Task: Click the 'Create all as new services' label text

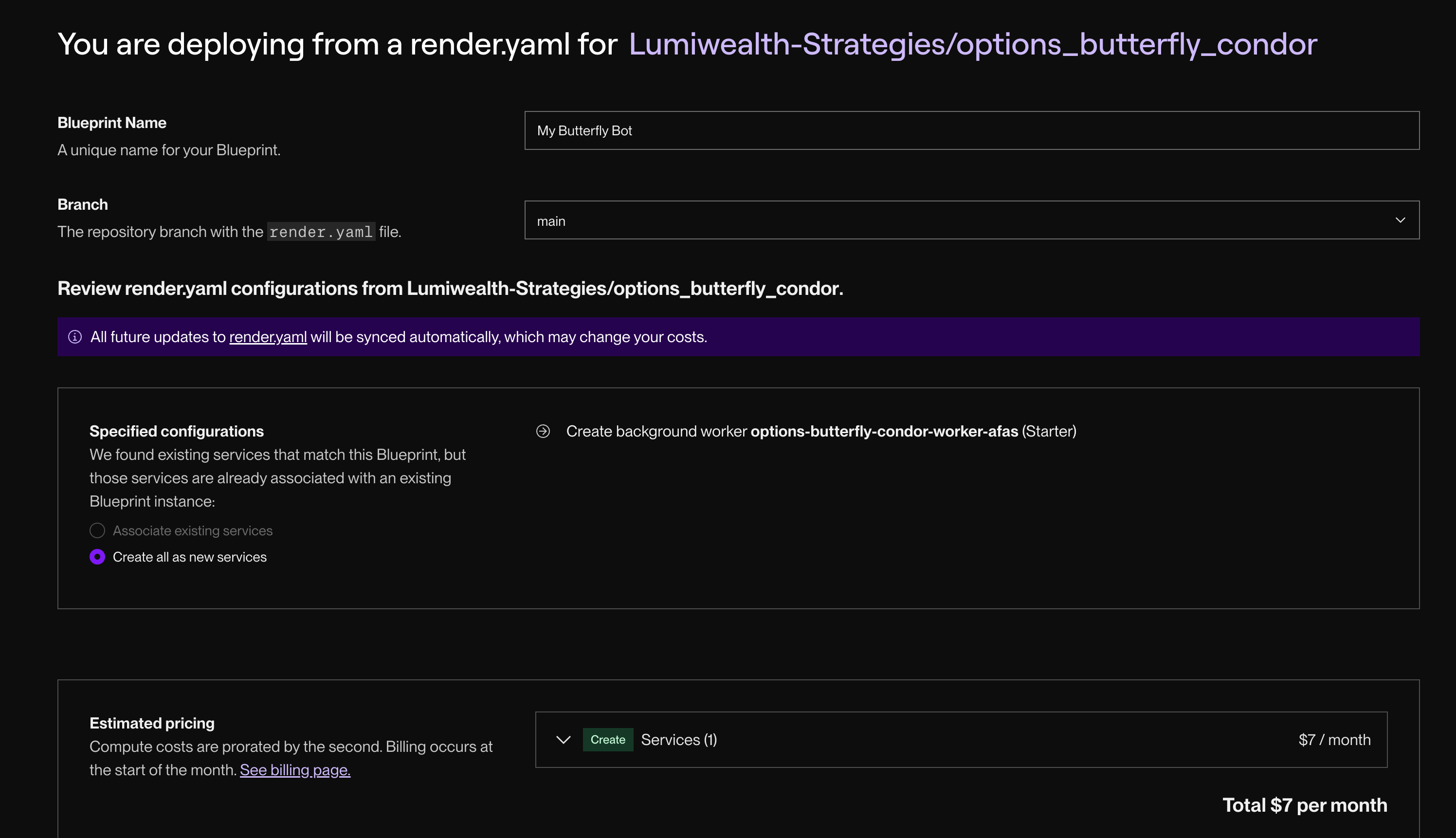Action: [189, 557]
